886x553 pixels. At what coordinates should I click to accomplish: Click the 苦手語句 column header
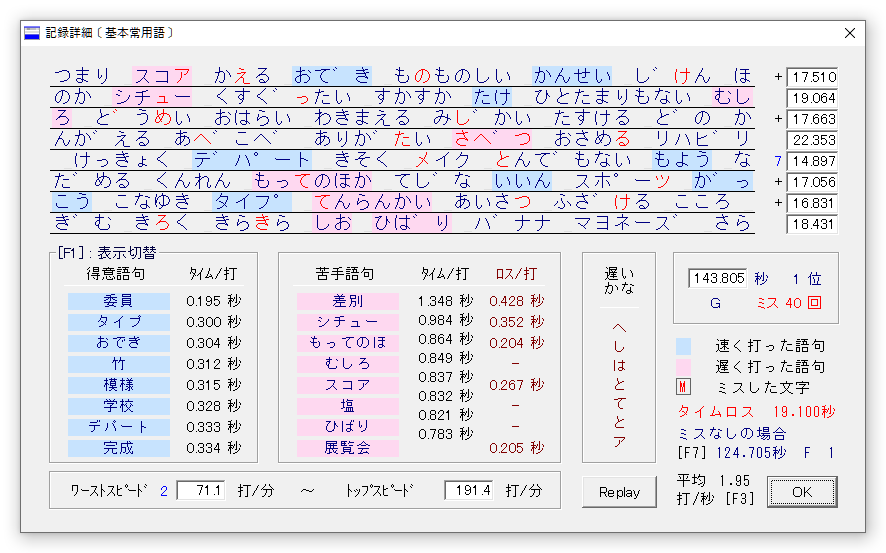coord(345,274)
